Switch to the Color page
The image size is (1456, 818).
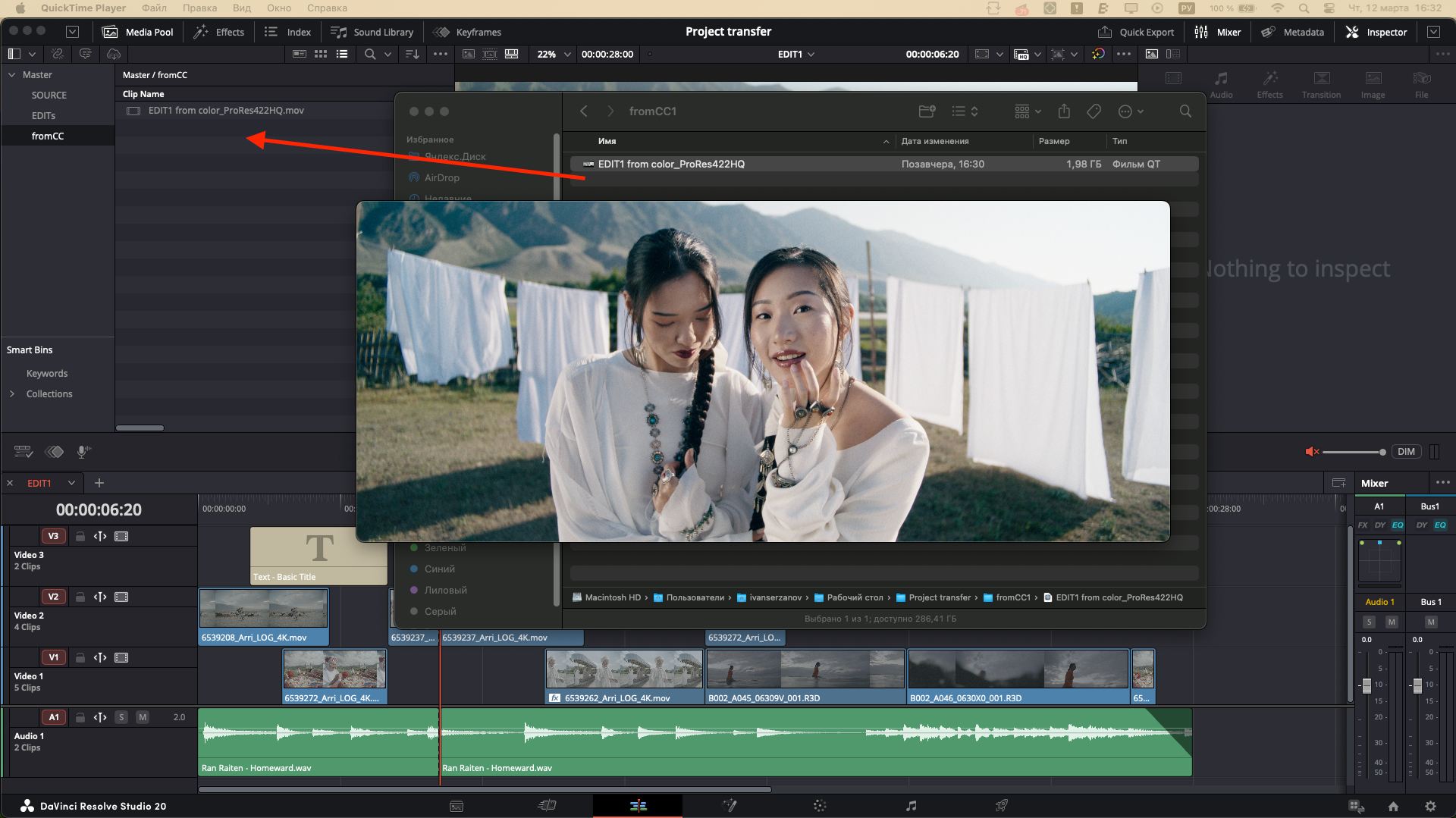[820, 806]
